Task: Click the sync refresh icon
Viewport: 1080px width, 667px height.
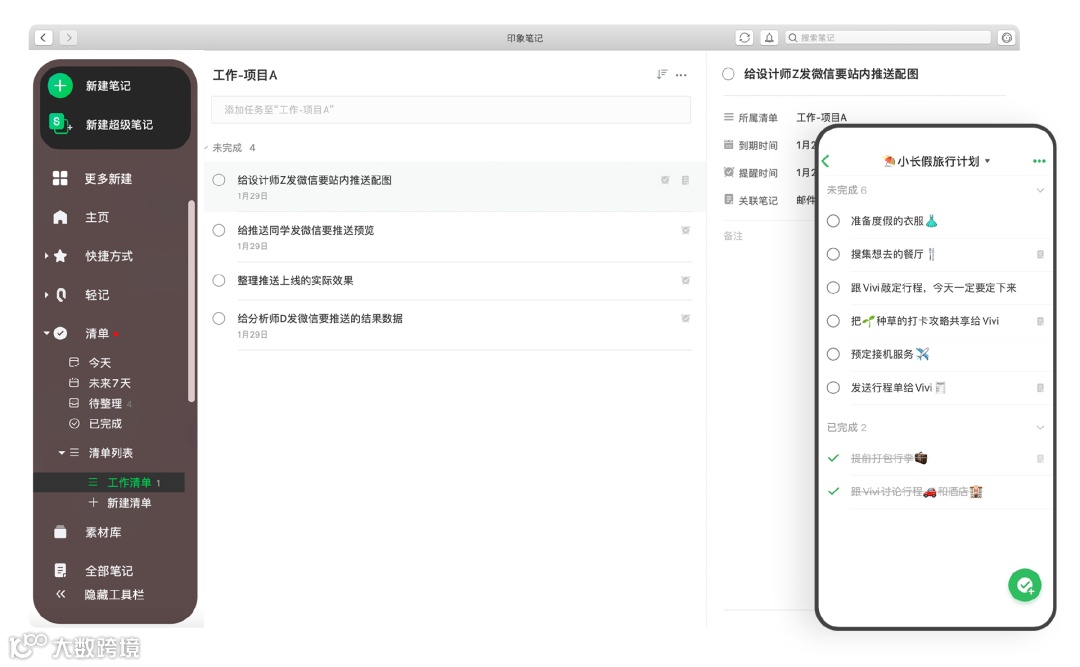Action: (x=745, y=37)
